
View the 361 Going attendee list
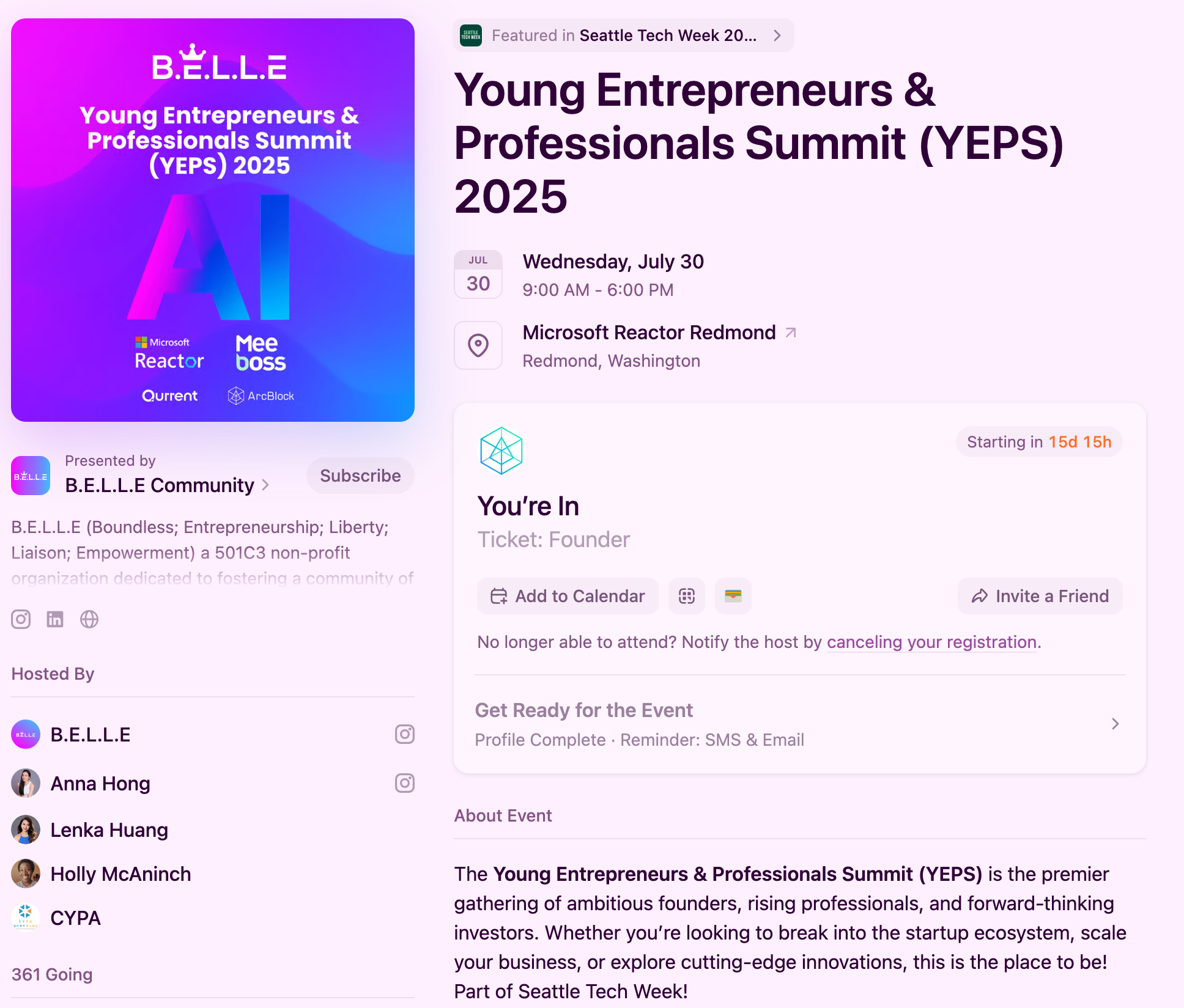click(52, 974)
